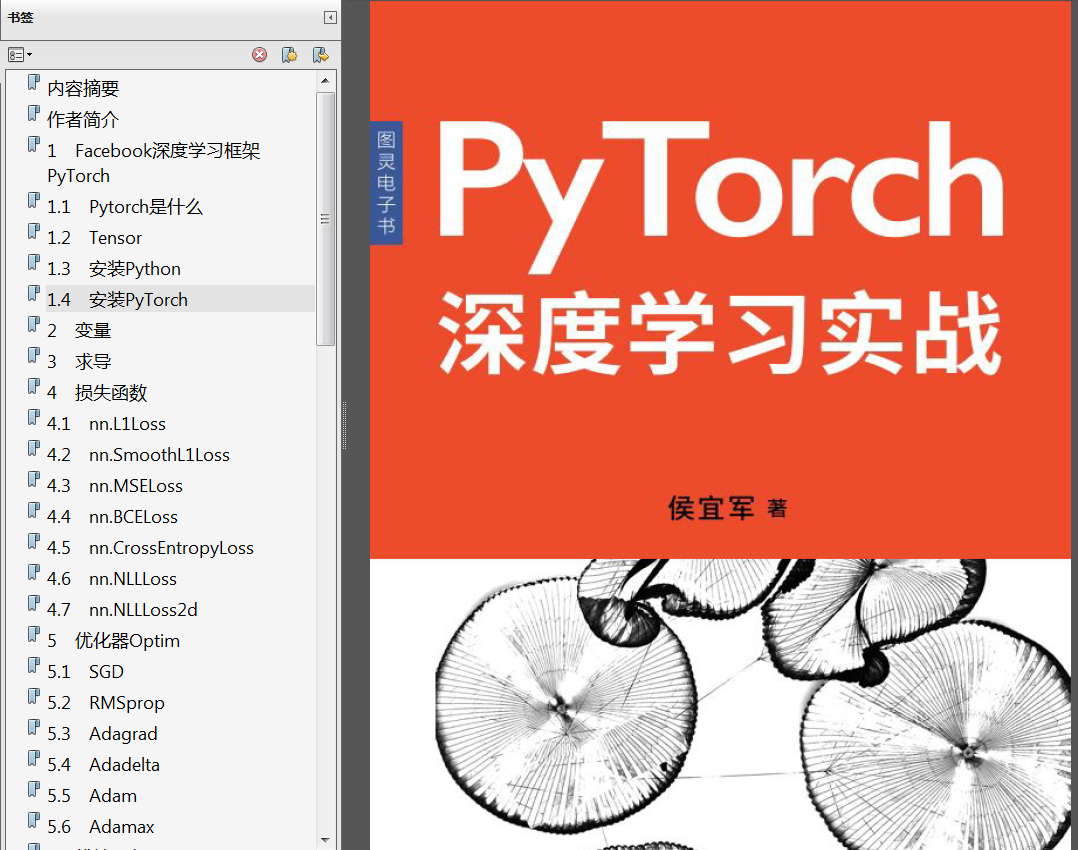1078x850 pixels.
Task: Create a new bookmark icon
Action: (289, 55)
